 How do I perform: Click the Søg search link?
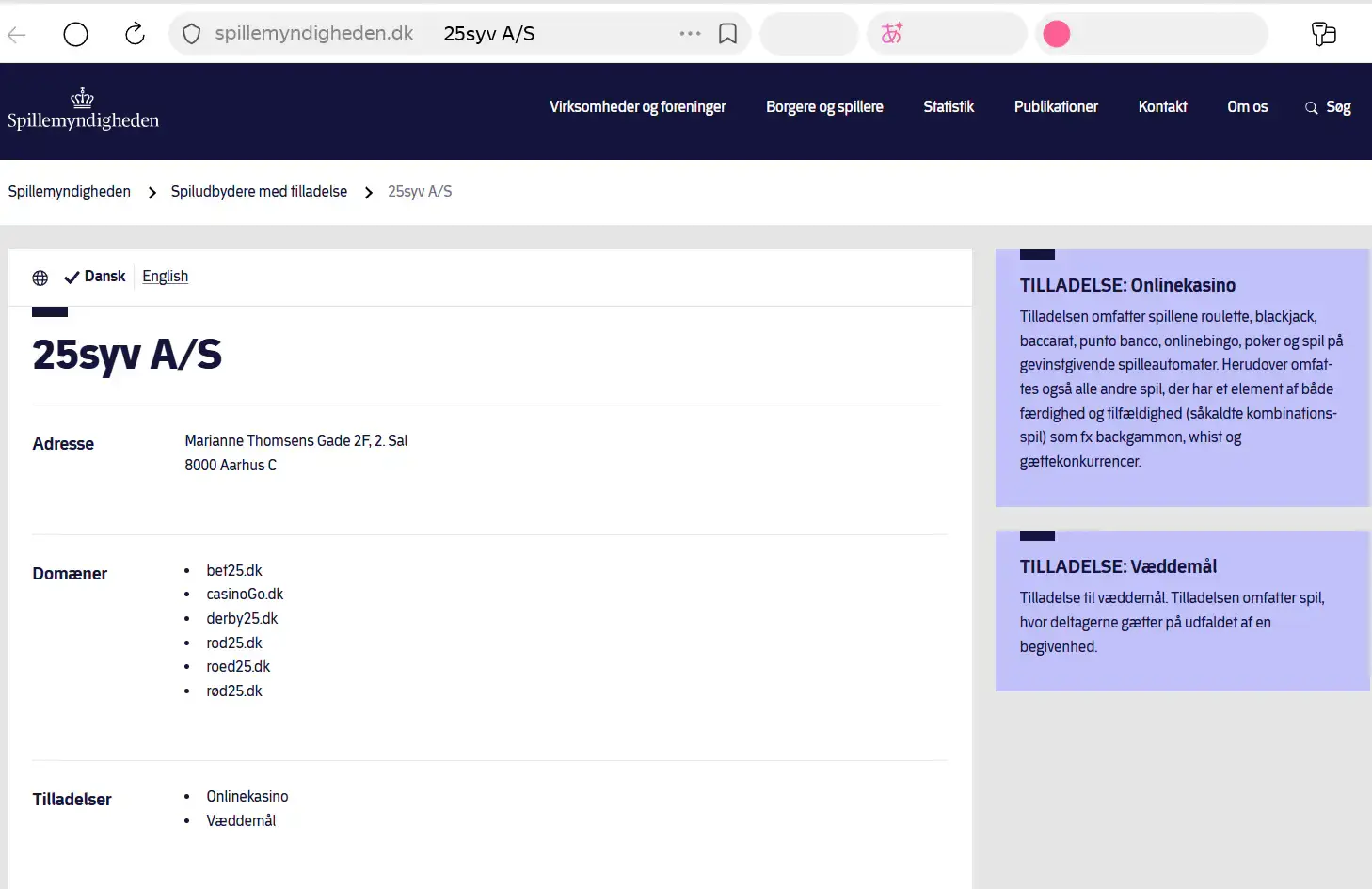[1338, 107]
